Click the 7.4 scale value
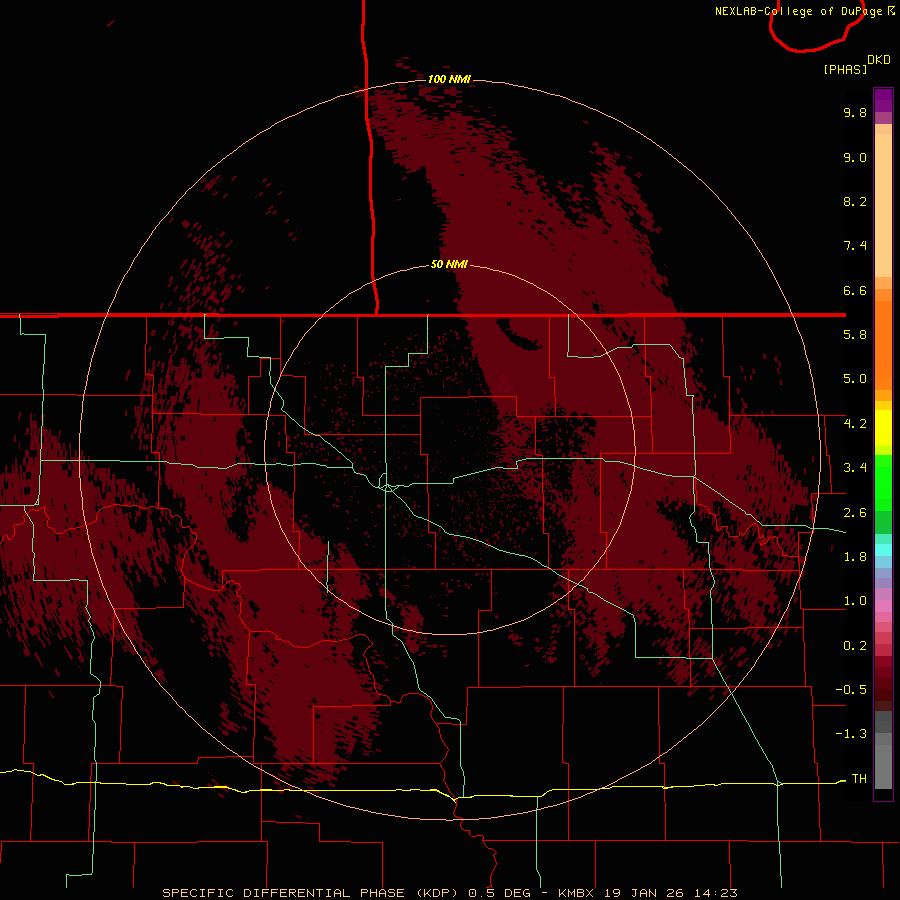 click(855, 246)
